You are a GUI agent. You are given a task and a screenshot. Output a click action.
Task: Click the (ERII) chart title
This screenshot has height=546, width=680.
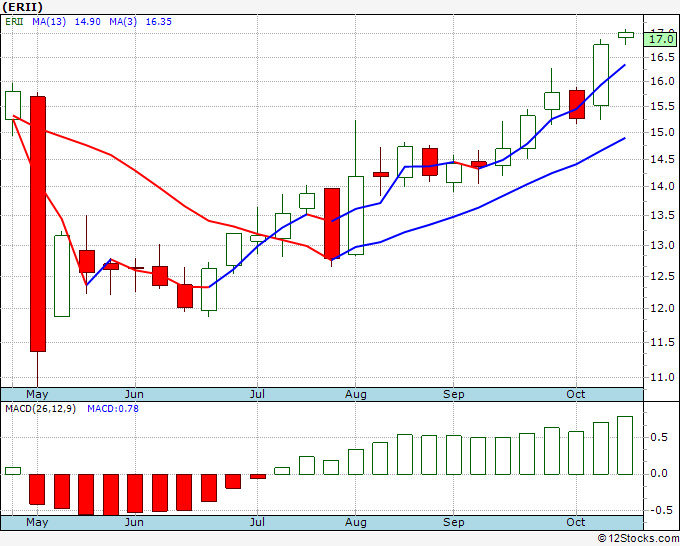point(23,7)
